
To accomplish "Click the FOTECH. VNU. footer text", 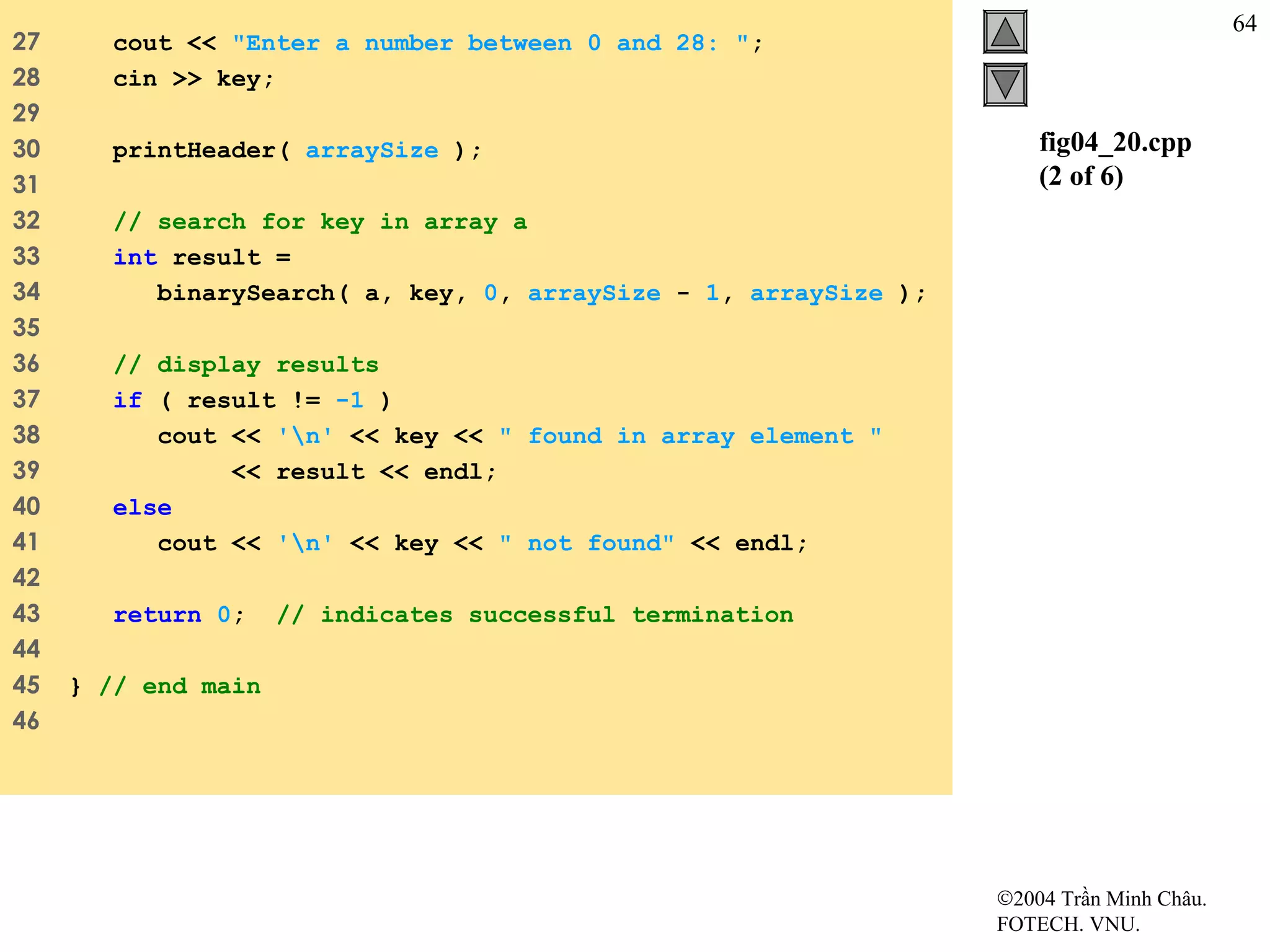I will click(1068, 924).
